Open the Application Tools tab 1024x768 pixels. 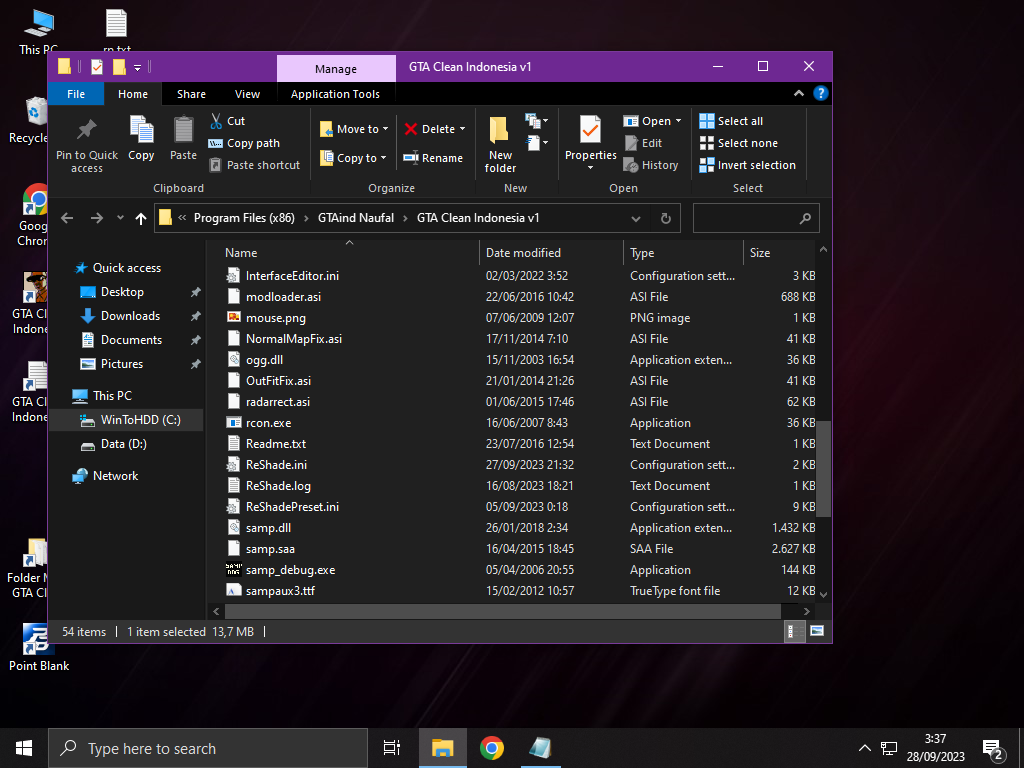335,94
